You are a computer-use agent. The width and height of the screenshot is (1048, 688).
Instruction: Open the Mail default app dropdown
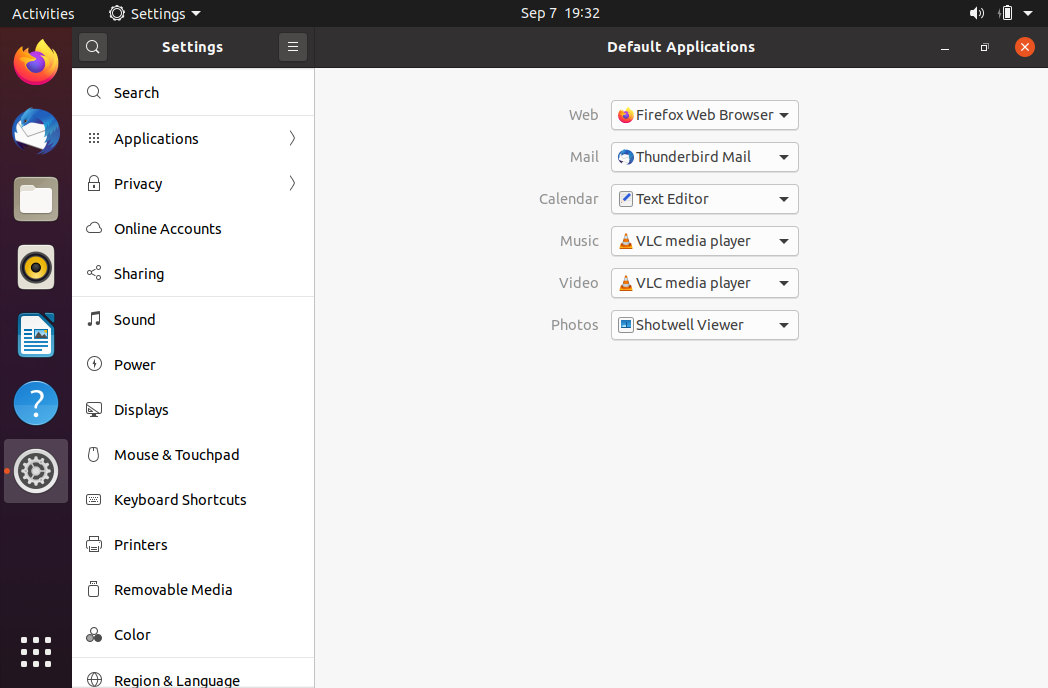tap(704, 157)
